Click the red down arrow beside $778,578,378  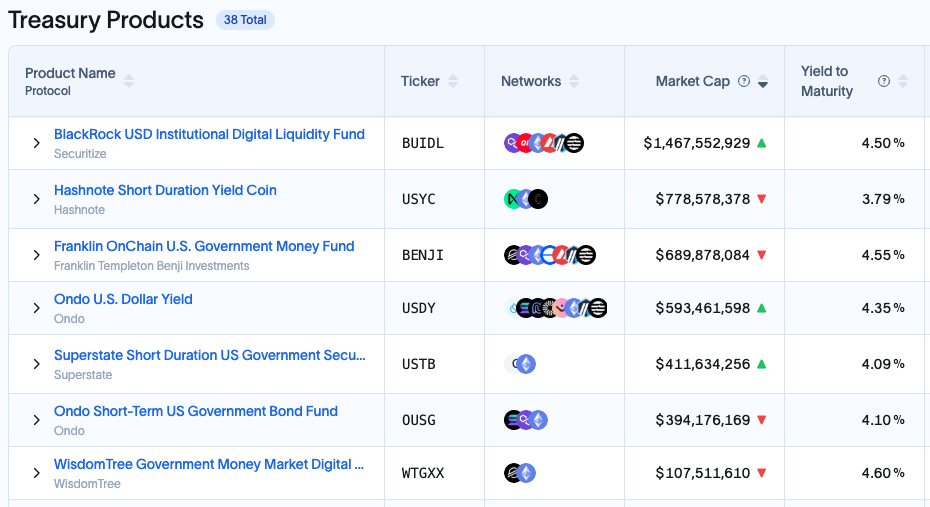(x=762, y=199)
